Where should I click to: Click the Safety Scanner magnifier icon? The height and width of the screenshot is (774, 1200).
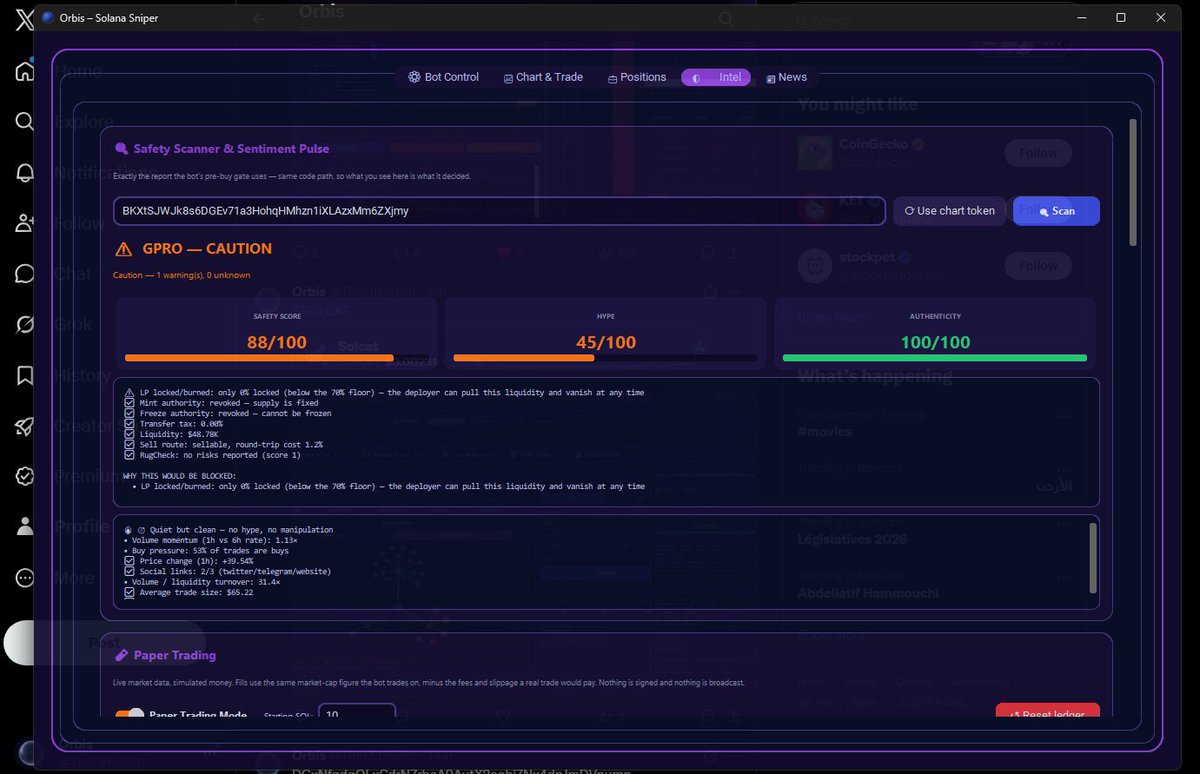[122, 149]
